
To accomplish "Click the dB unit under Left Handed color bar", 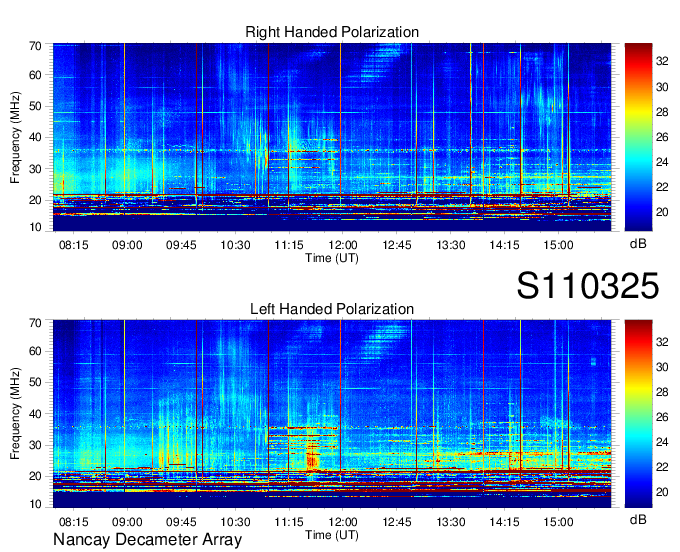I will [638, 519].
